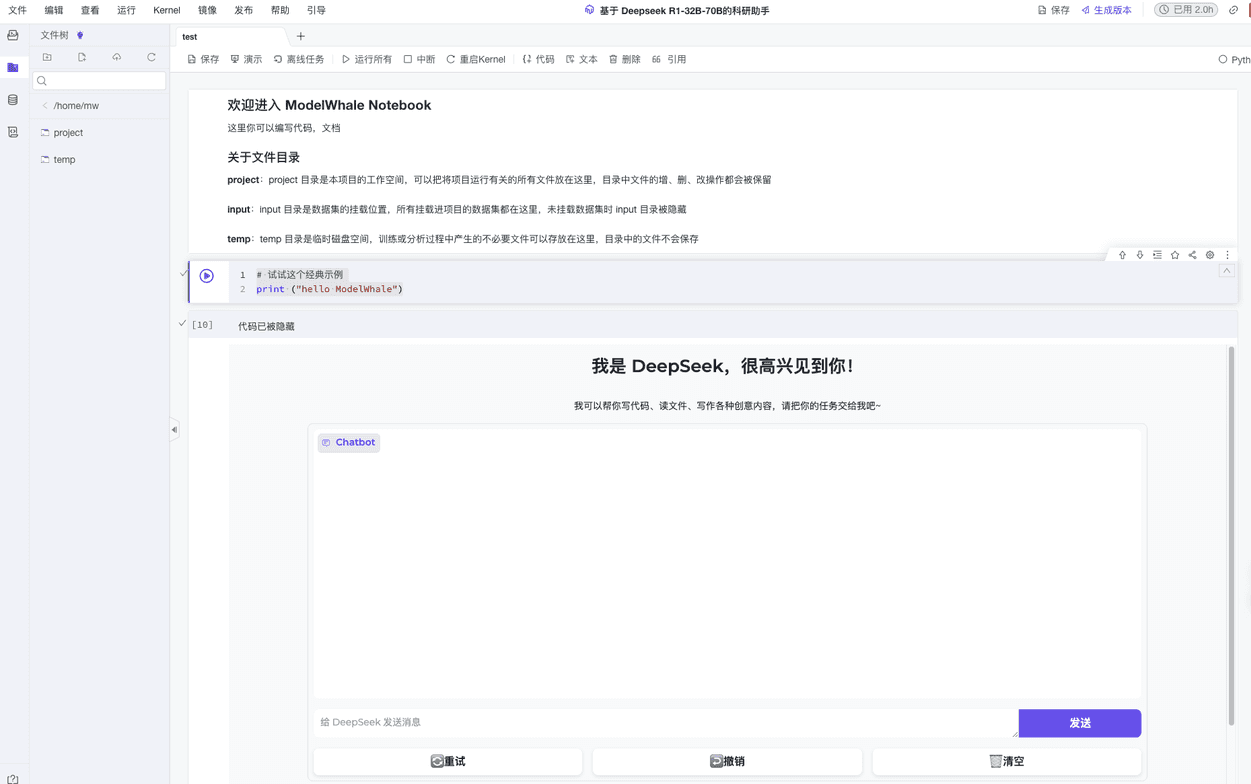1251x784 pixels.
Task: Open 离线任务 offline tasks
Action: click(x=299, y=59)
